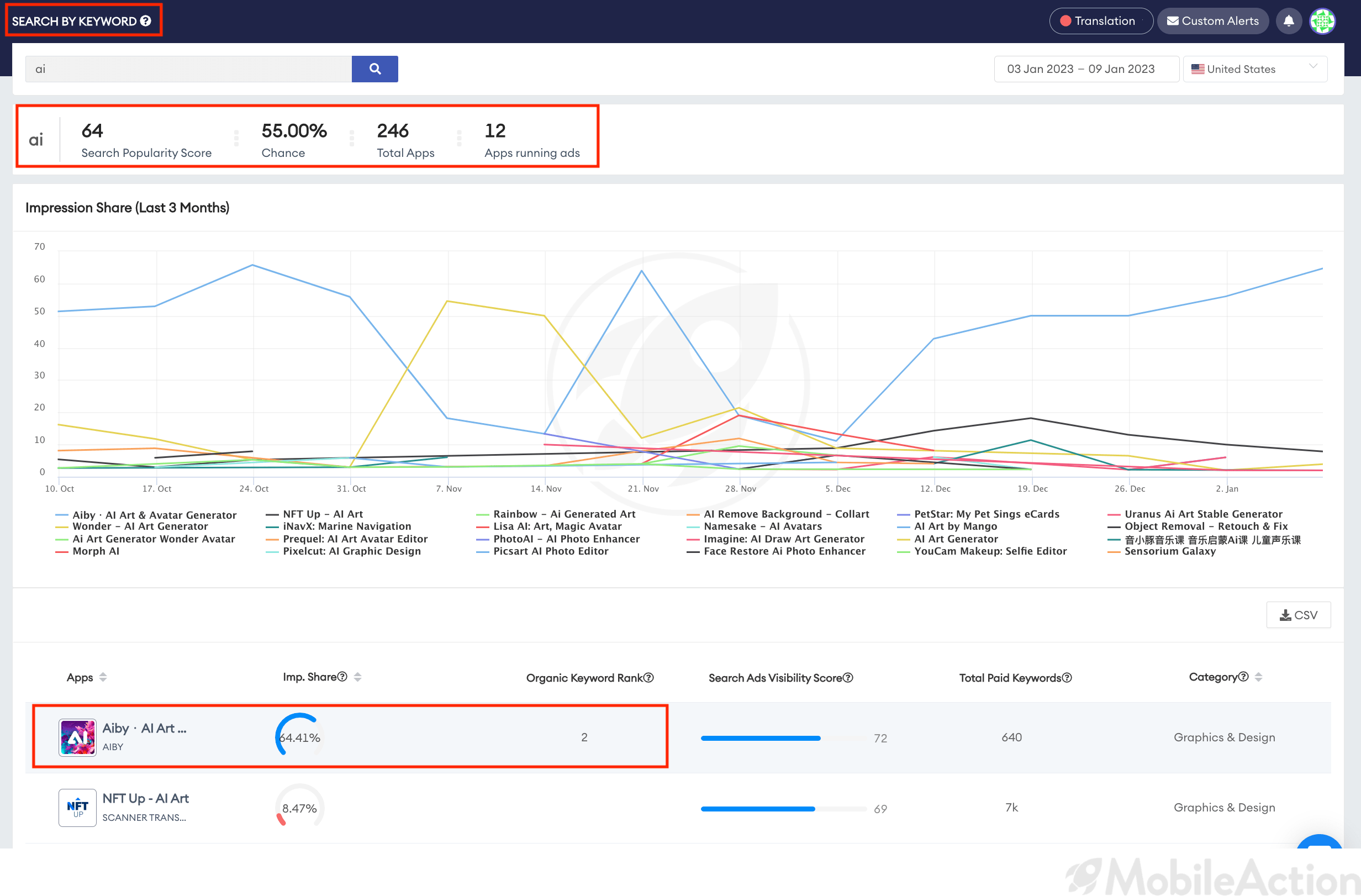Toggle Namesake – AI Avatars legend
This screenshot has height=896, width=1361.
(755, 526)
